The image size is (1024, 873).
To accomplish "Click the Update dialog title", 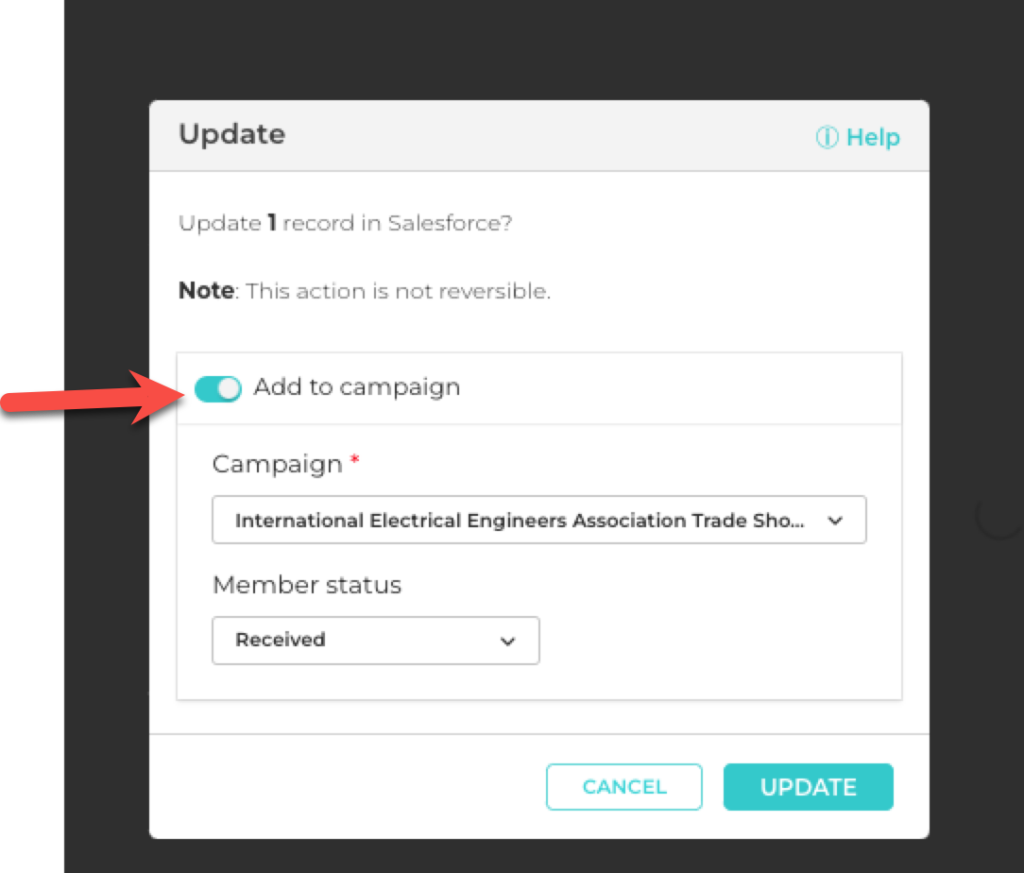I will click(x=231, y=134).
